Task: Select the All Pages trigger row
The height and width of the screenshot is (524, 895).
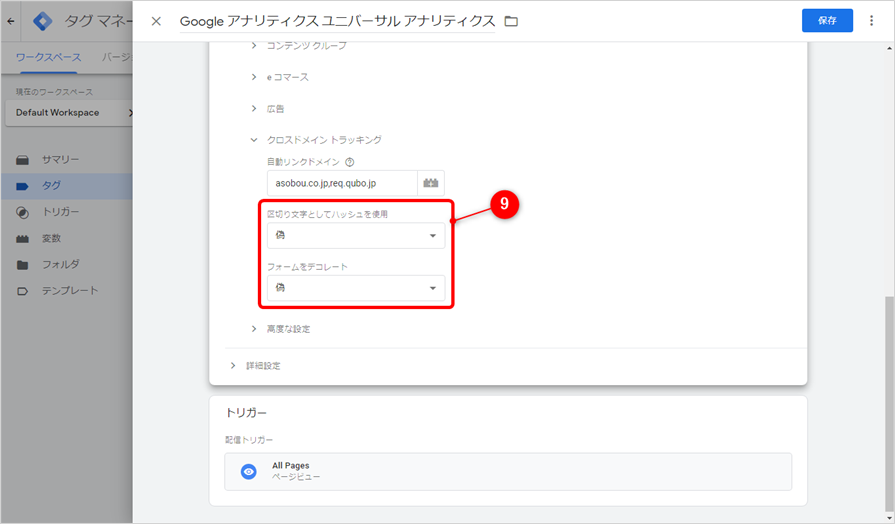Action: [x=508, y=471]
